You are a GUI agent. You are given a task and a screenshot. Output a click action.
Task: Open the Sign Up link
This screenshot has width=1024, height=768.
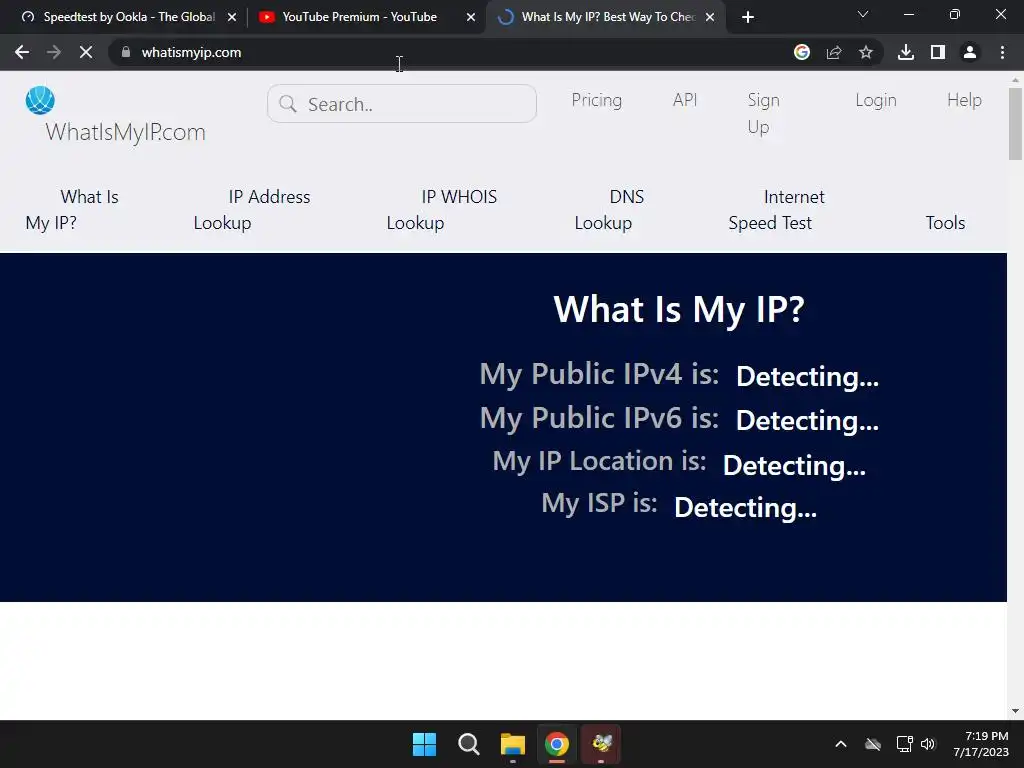tap(763, 113)
